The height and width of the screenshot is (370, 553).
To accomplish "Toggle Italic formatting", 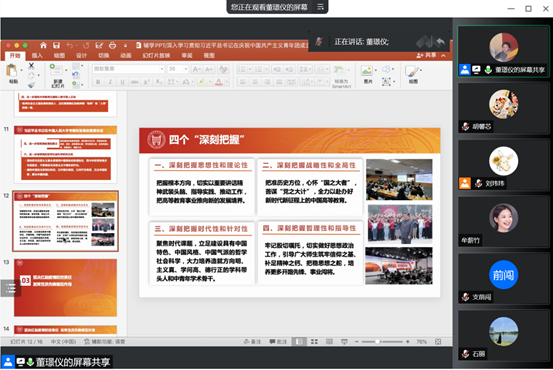I will pos(110,82).
